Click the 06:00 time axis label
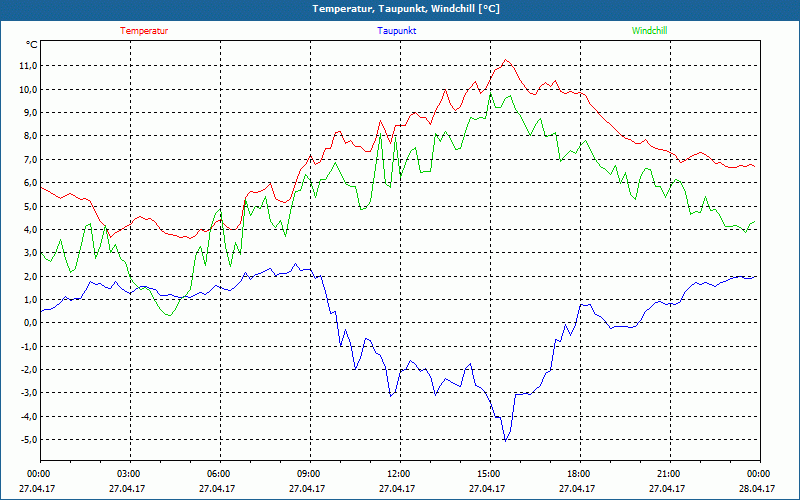Image resolution: width=800 pixels, height=500 pixels. coord(220,474)
